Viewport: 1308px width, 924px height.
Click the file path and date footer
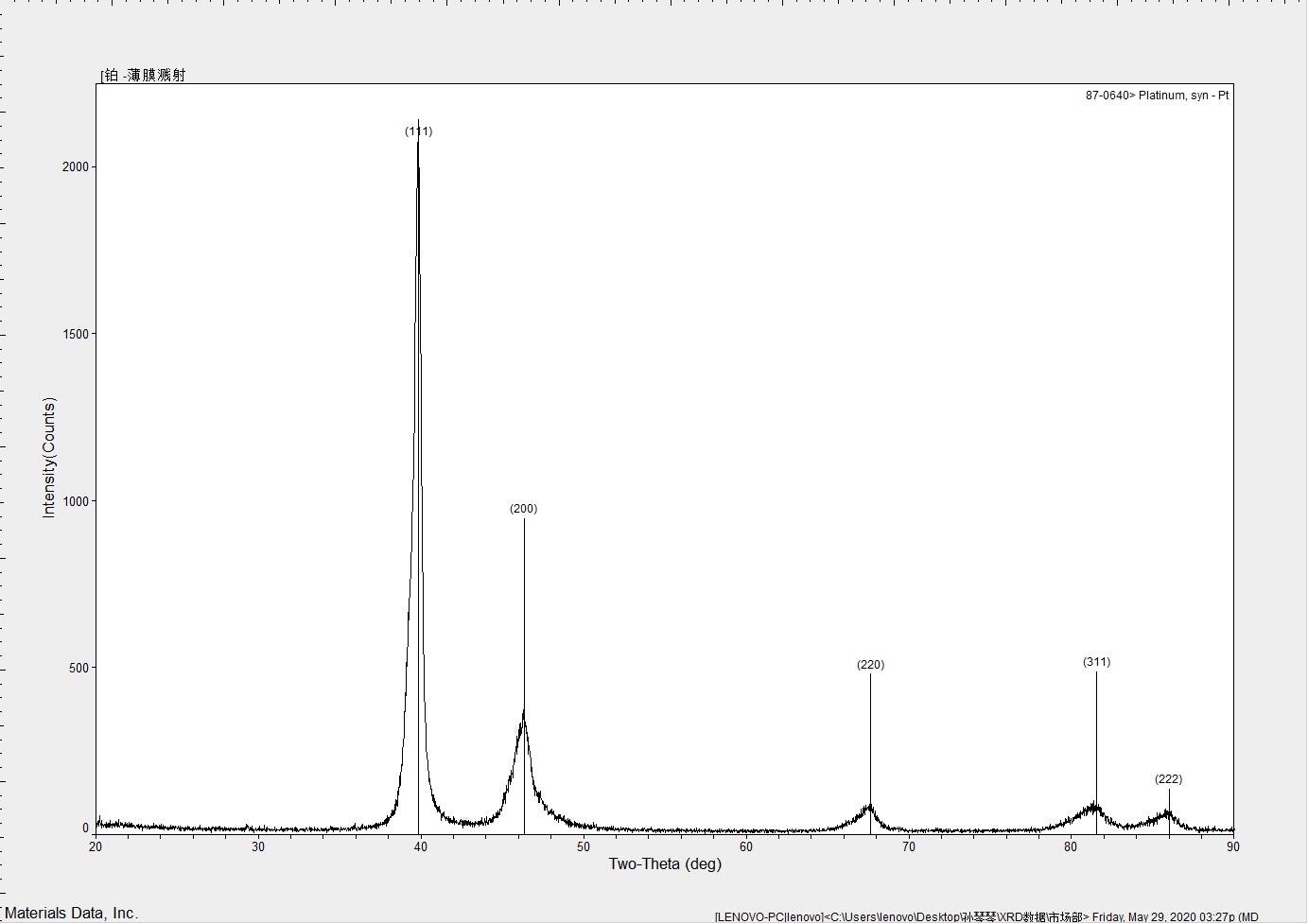click(x=985, y=916)
